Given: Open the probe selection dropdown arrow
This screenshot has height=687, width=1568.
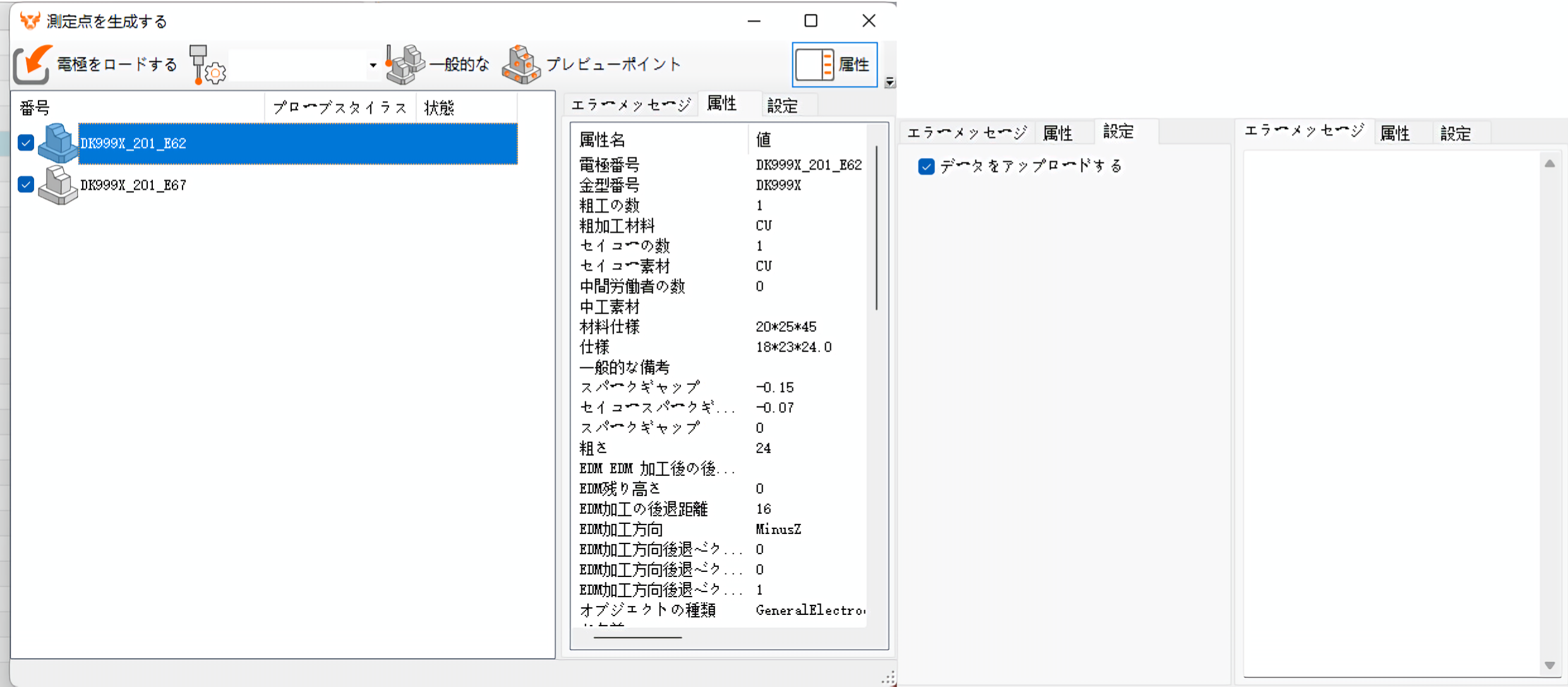Looking at the screenshot, I should tap(373, 65).
